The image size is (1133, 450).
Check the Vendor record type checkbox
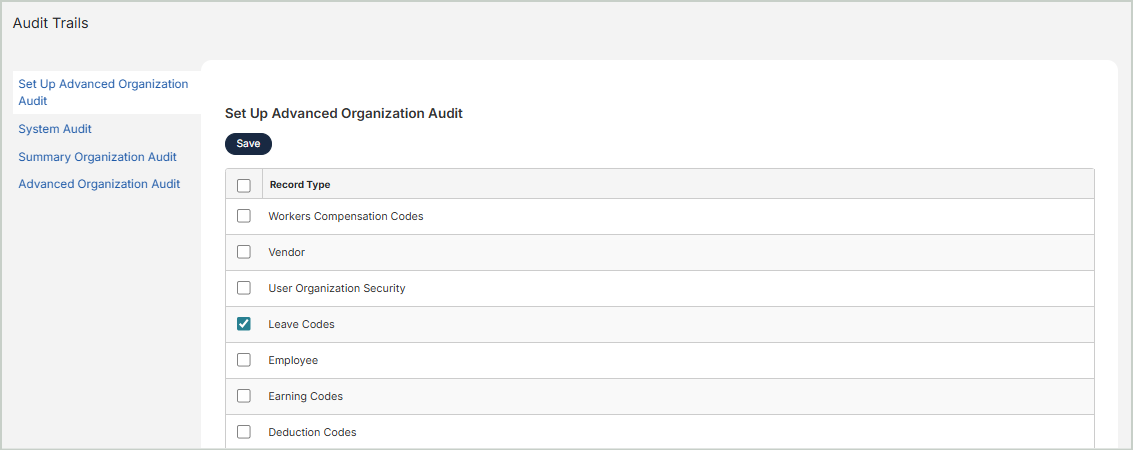click(x=243, y=252)
